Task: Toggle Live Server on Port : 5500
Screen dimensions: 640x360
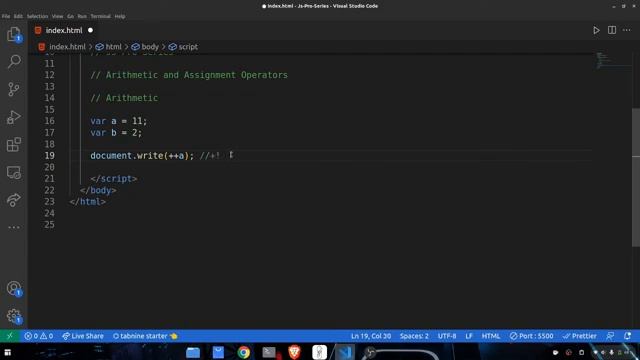Action: [x=531, y=336]
